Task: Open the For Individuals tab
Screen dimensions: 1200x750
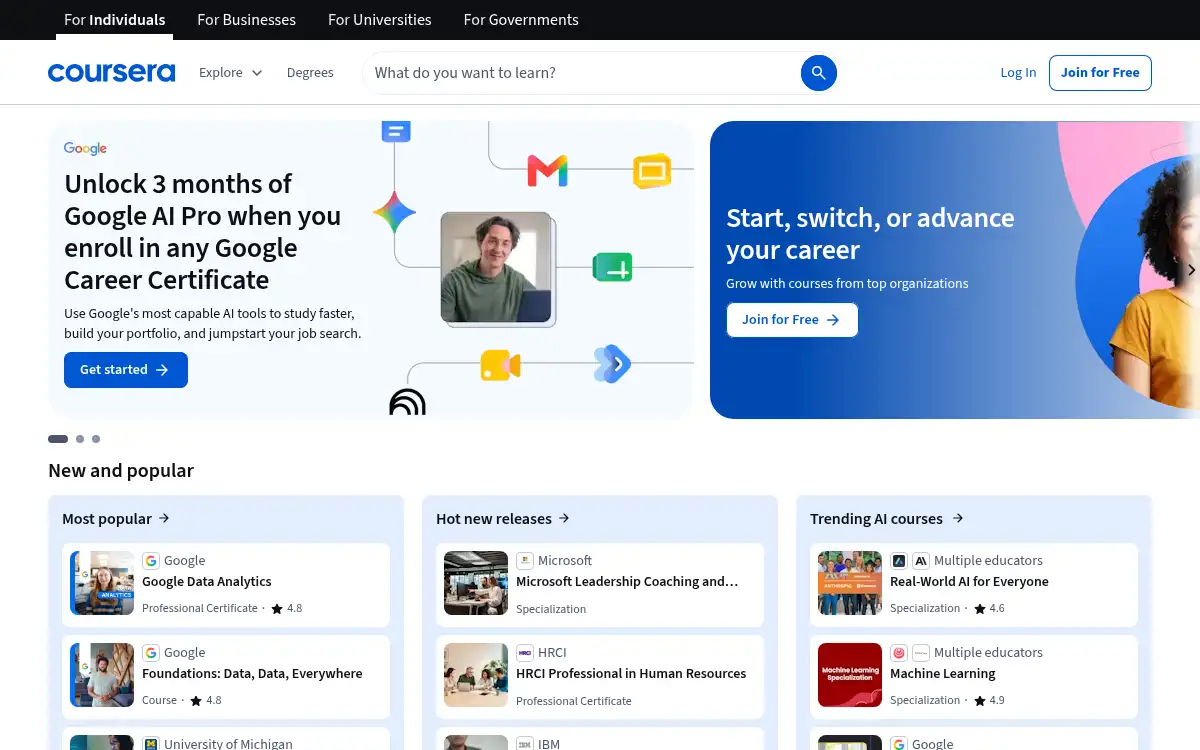Action: tap(115, 20)
